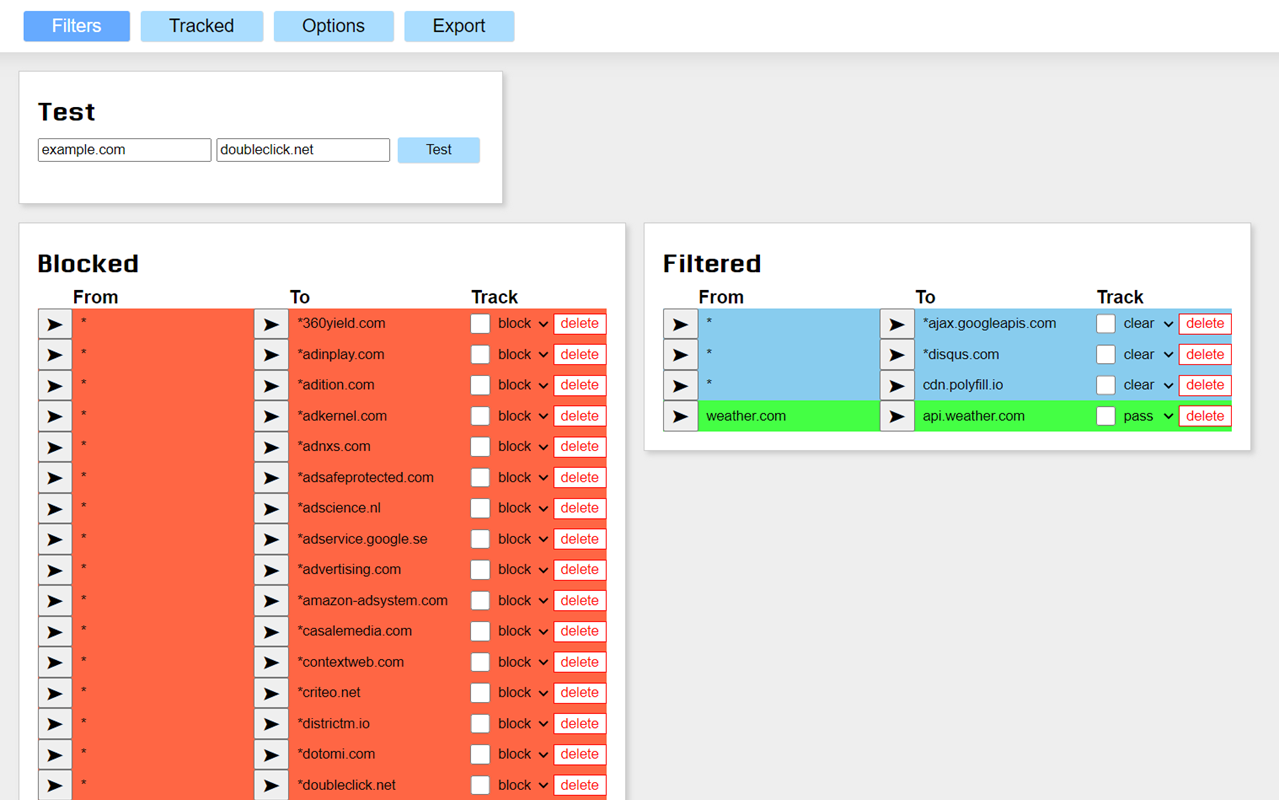This screenshot has height=800, width=1280.
Task: Remove the *districtm.io rule with delete
Action: [x=580, y=724]
